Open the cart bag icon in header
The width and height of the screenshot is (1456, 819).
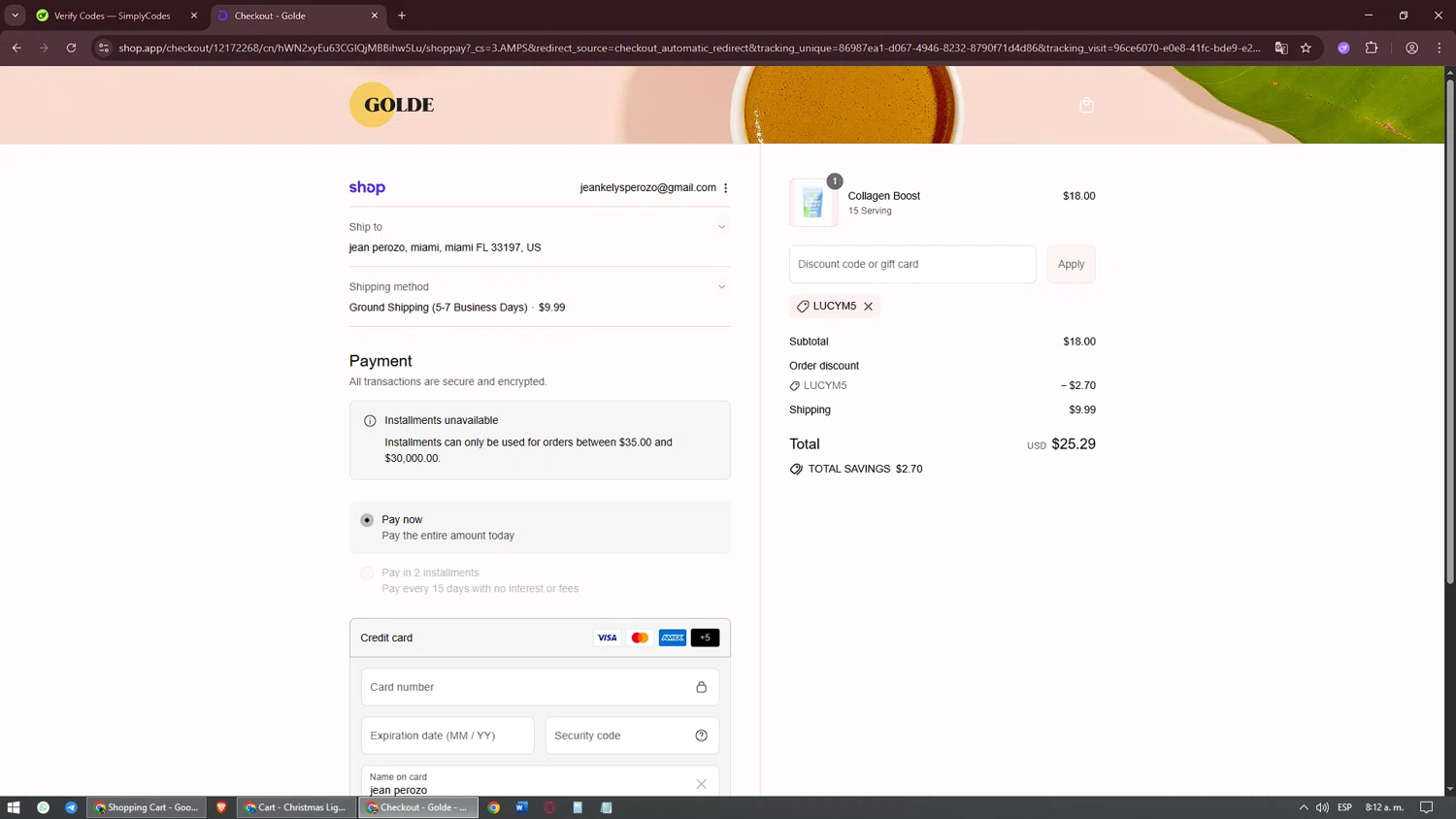[x=1086, y=105]
